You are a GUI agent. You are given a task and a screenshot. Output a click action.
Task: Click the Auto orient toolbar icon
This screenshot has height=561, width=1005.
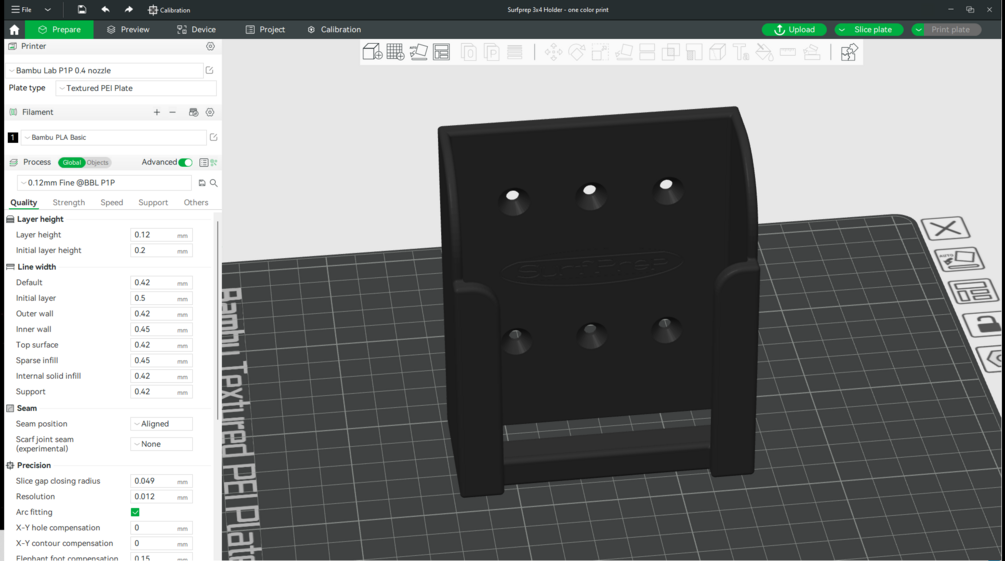point(419,52)
